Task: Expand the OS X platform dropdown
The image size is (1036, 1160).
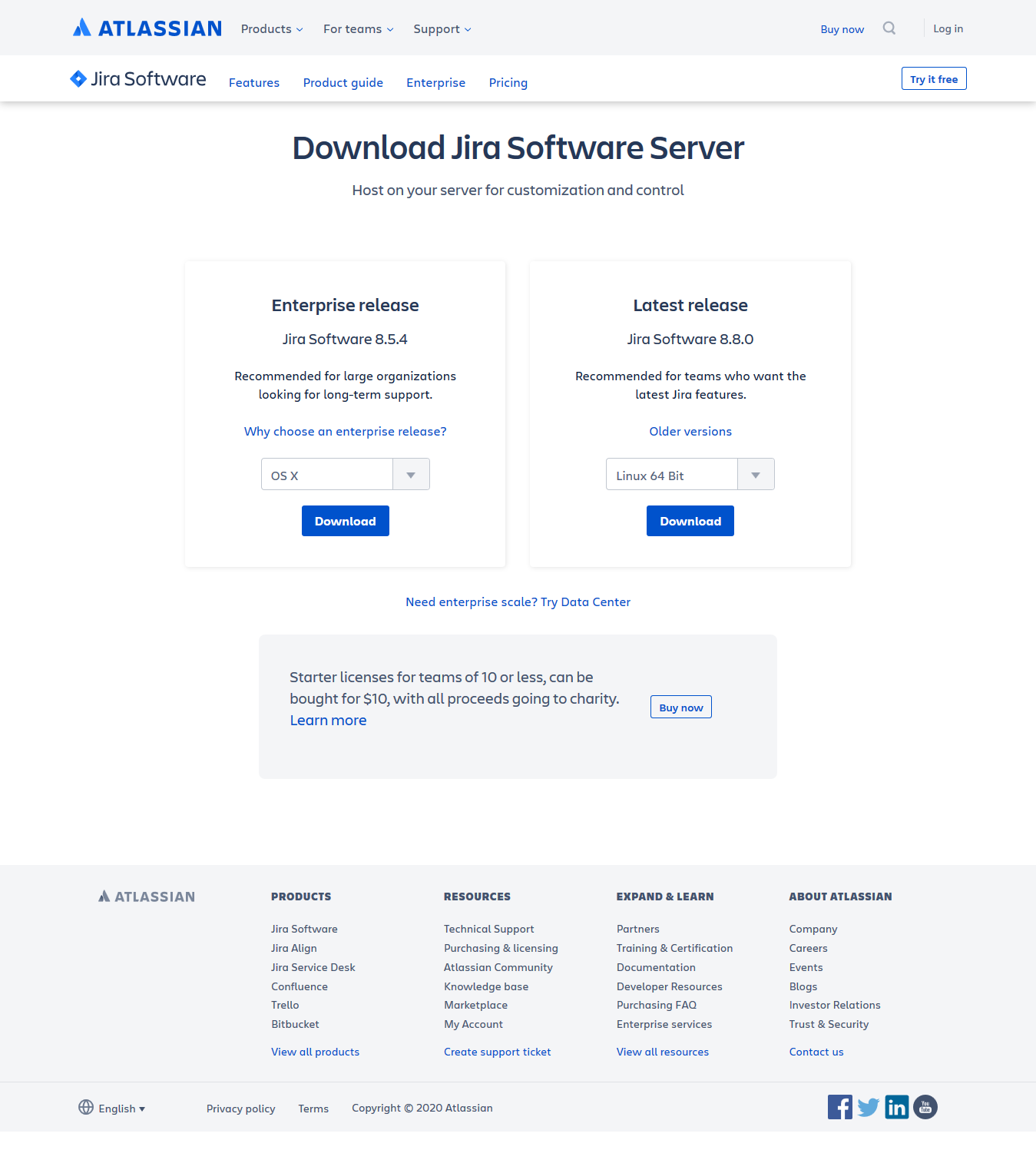Action: [346, 475]
